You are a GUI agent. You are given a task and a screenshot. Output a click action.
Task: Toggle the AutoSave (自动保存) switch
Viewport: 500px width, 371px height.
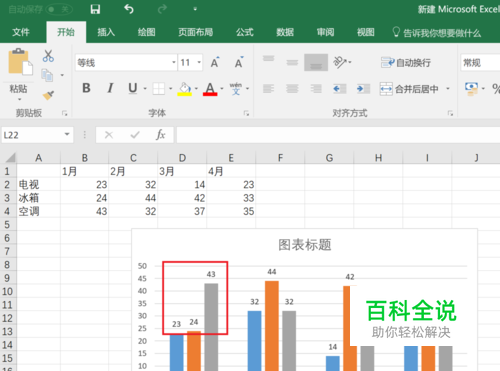tap(59, 9)
